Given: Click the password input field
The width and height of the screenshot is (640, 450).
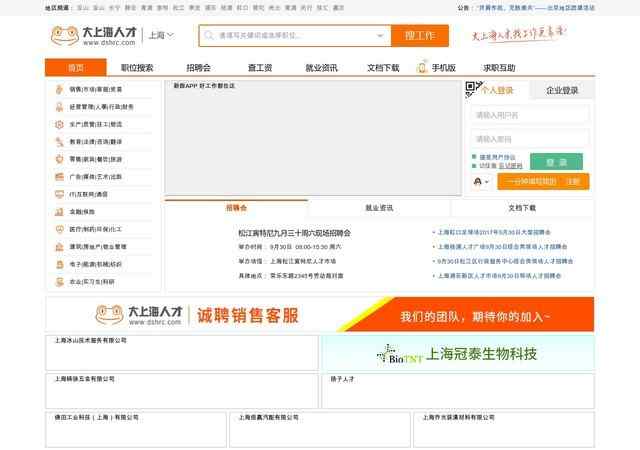Looking at the screenshot, I should click(530, 139).
